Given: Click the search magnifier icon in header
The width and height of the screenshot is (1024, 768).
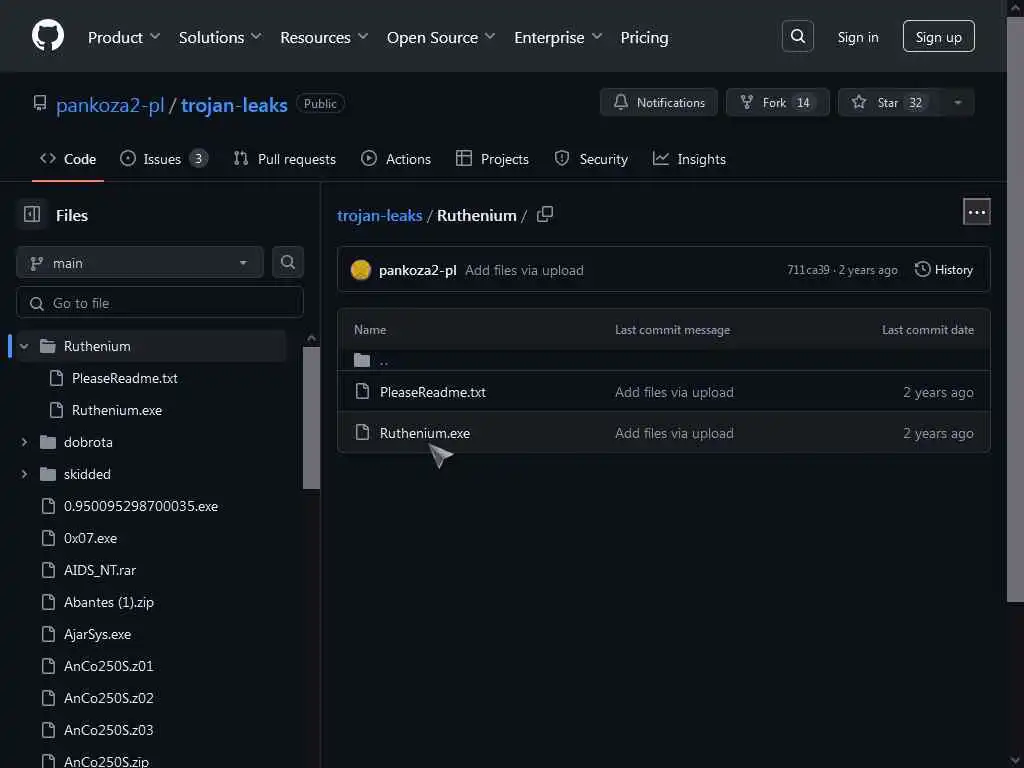Looking at the screenshot, I should pyautogui.click(x=797, y=36).
